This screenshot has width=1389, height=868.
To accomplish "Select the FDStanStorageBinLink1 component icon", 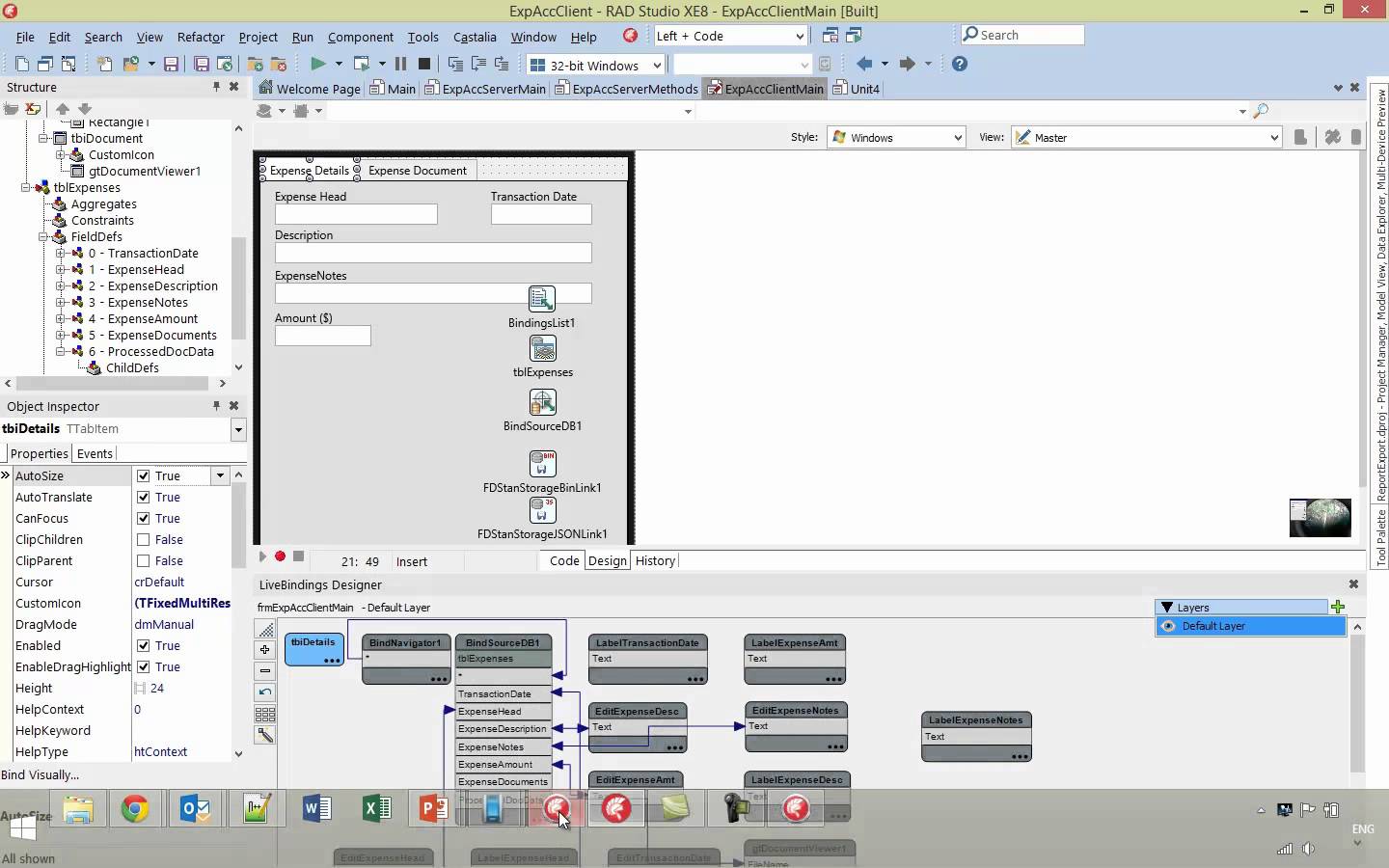I will point(542,464).
